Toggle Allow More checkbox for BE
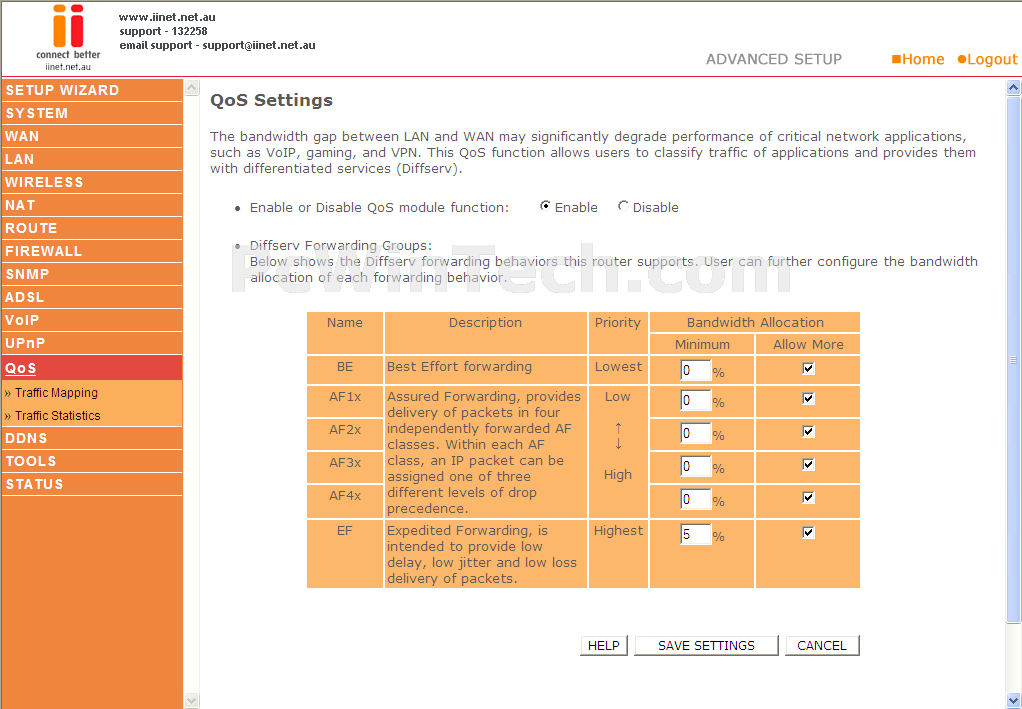The height and width of the screenshot is (709, 1022). tap(808, 369)
